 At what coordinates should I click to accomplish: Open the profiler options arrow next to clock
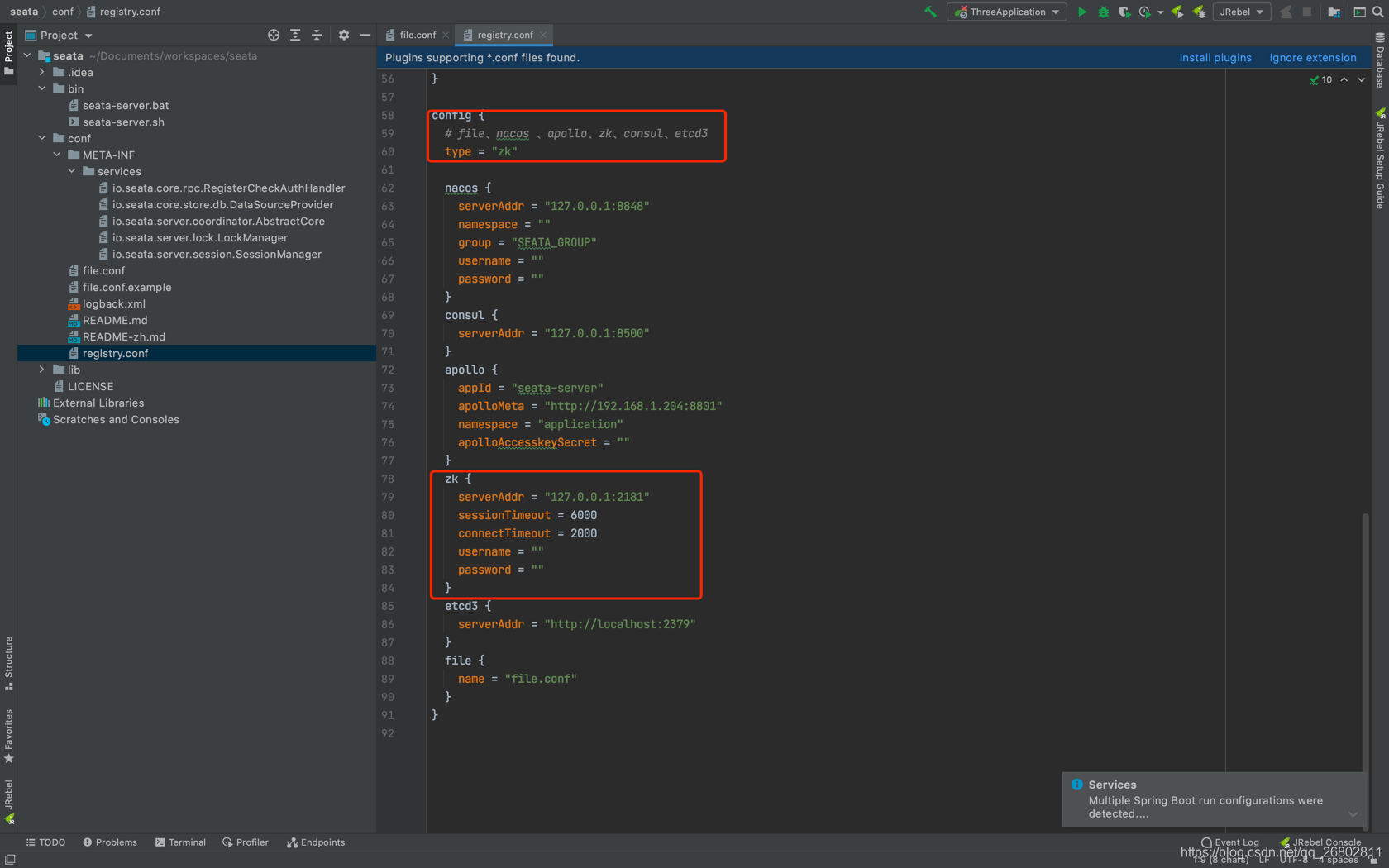pos(1160,12)
